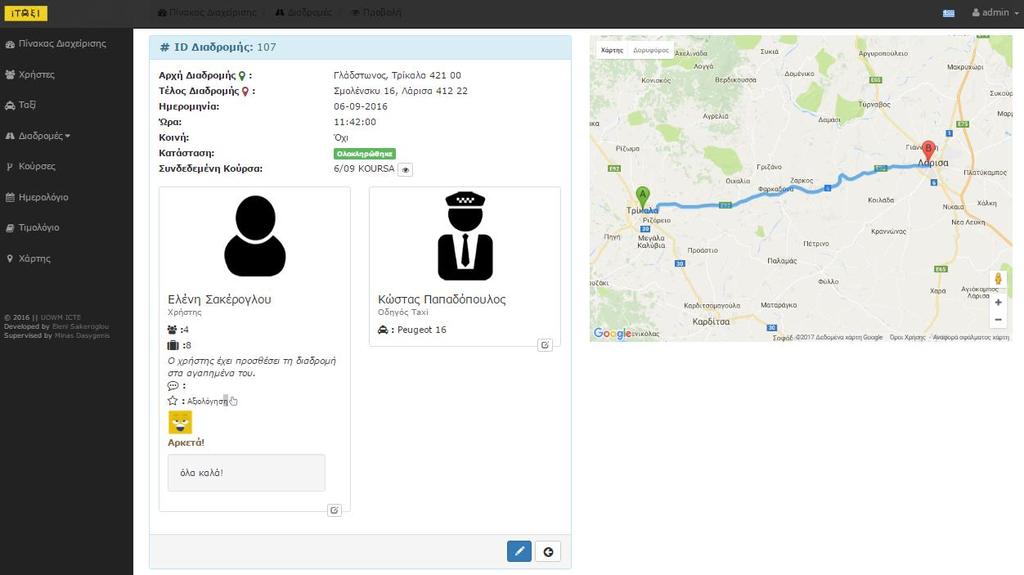The height and width of the screenshot is (575, 1024).
Task: Open Πίνακας Διαχείρισης in the sidebar
Action: [56, 44]
